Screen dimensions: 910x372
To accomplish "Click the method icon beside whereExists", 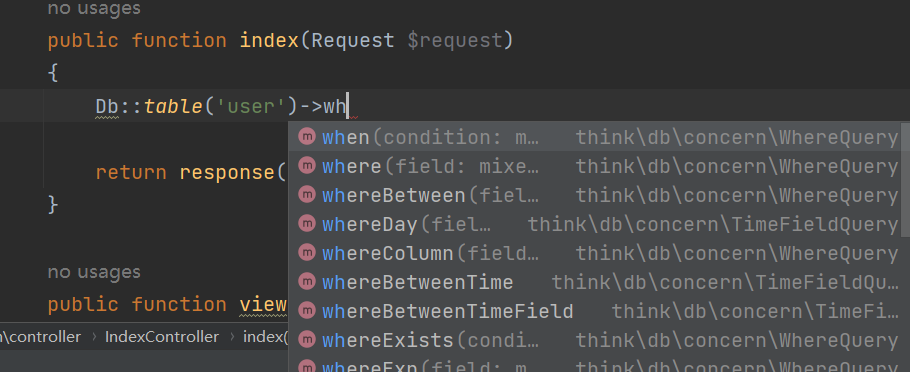I will tap(306, 340).
